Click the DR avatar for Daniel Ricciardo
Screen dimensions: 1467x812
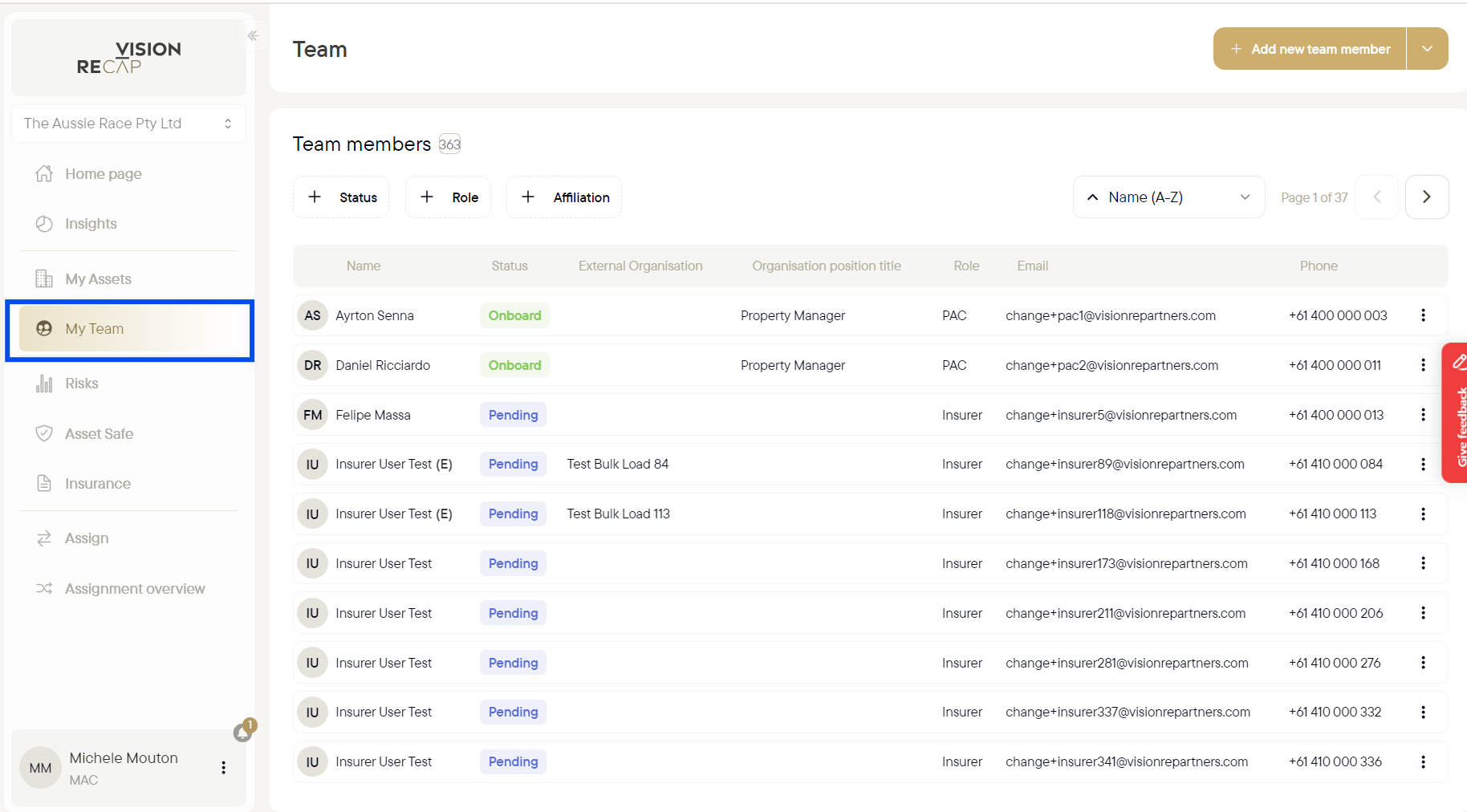tap(312, 365)
